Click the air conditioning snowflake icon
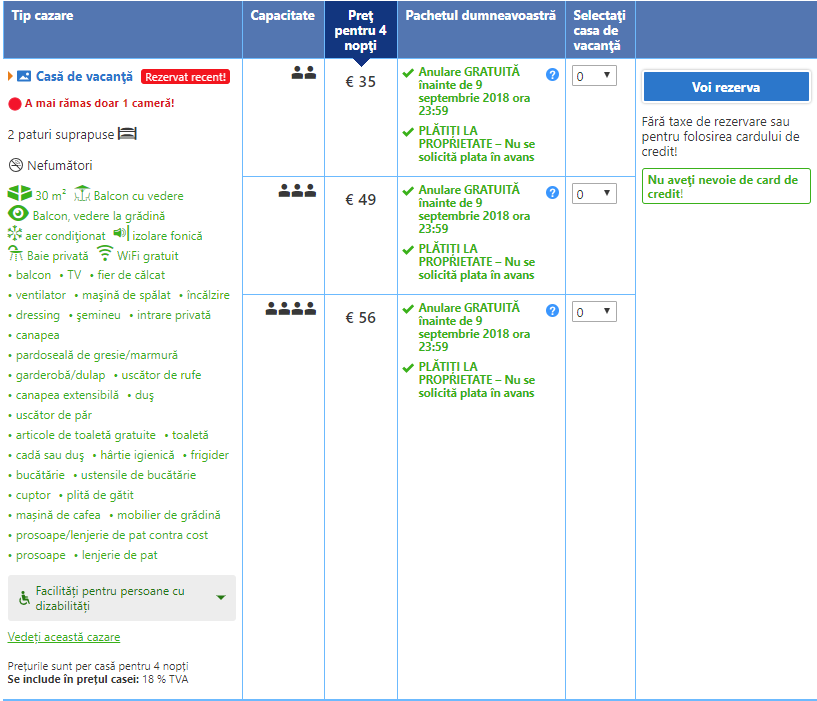The image size is (817, 701). click(14, 234)
